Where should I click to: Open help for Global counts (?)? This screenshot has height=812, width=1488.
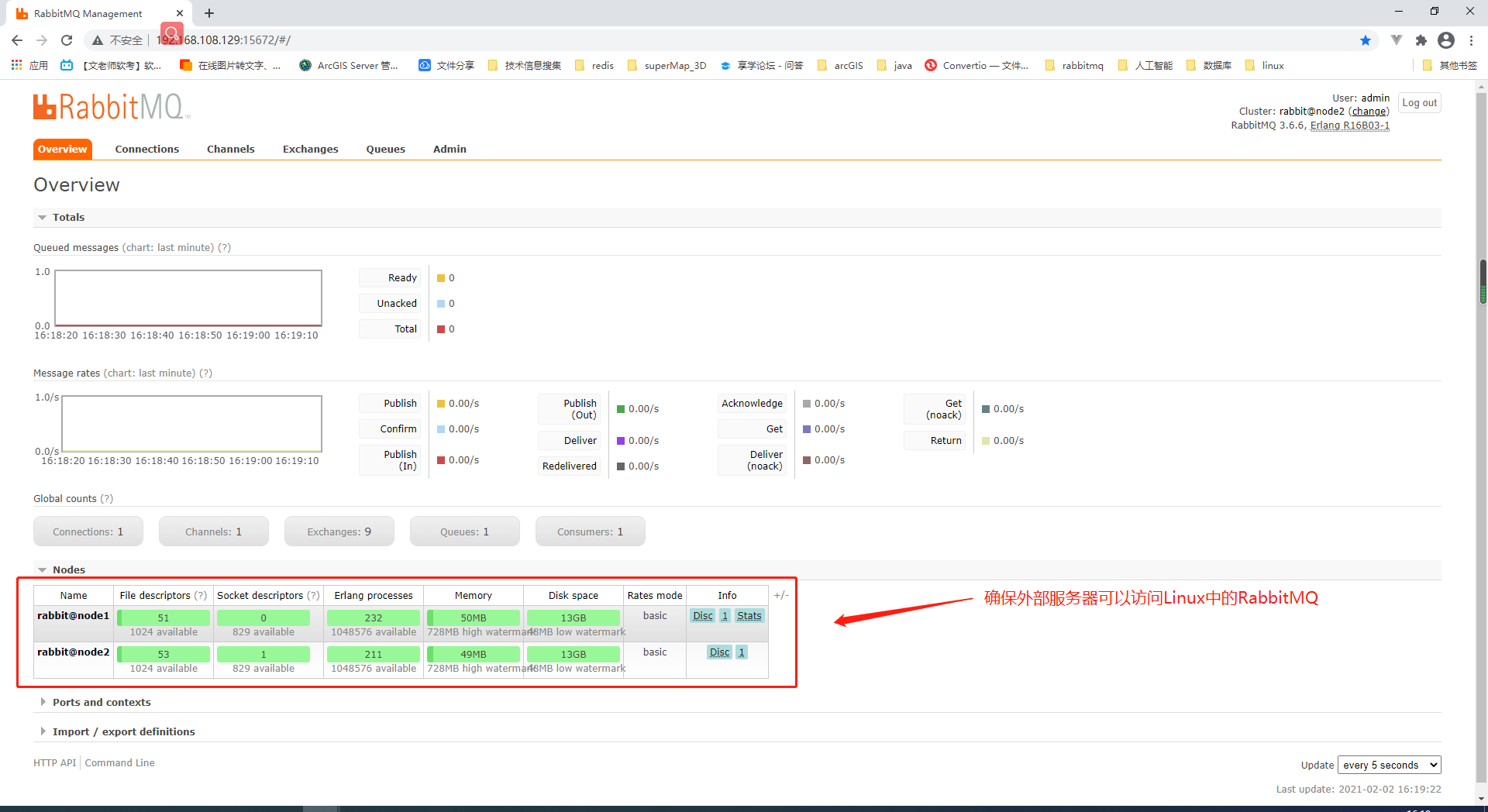click(x=106, y=499)
